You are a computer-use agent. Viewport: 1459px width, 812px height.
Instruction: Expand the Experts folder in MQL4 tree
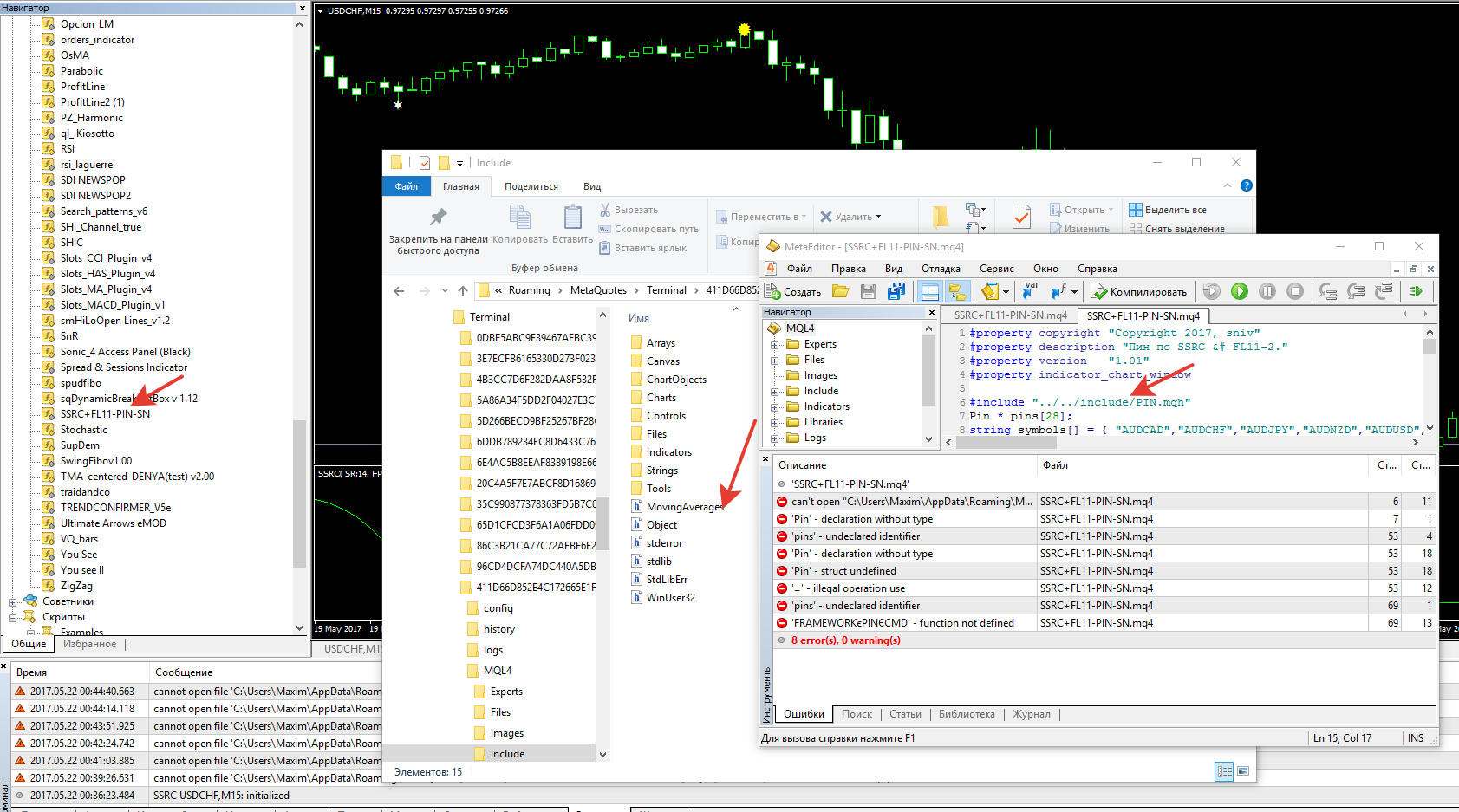[775, 344]
